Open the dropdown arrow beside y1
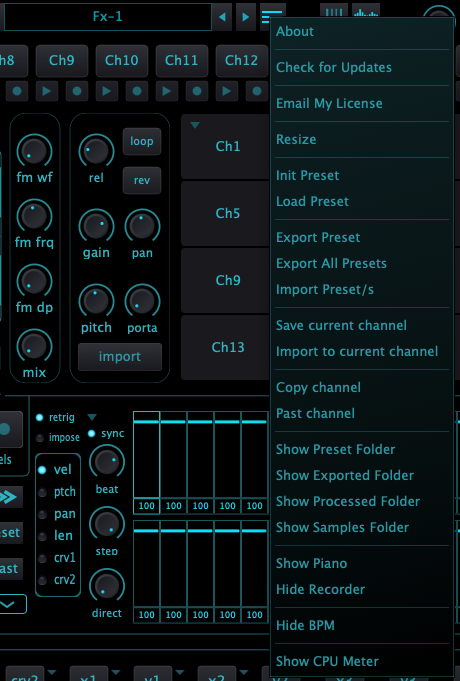460x681 pixels. [x=180, y=673]
